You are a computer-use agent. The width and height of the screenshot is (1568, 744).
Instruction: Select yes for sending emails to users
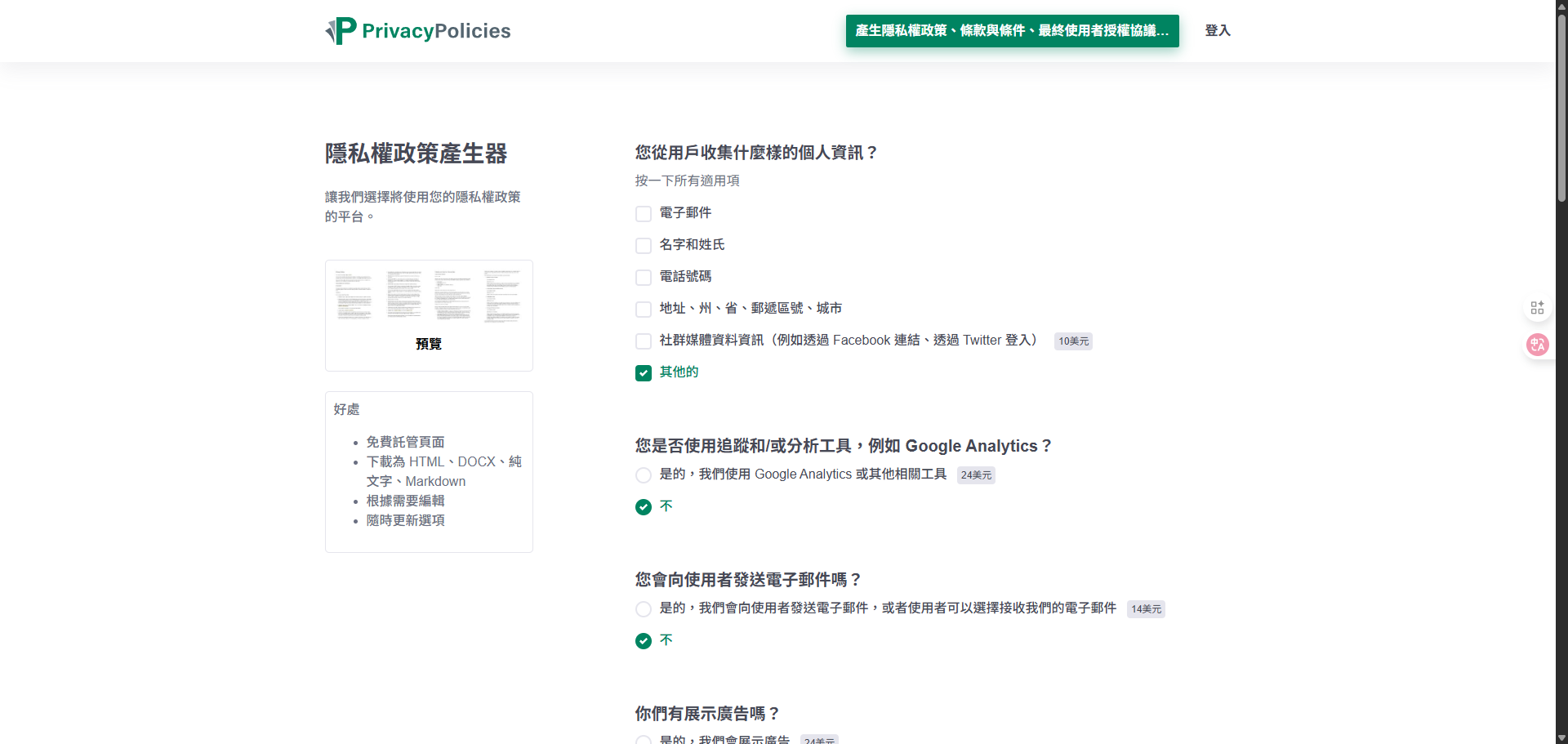pyautogui.click(x=643, y=608)
